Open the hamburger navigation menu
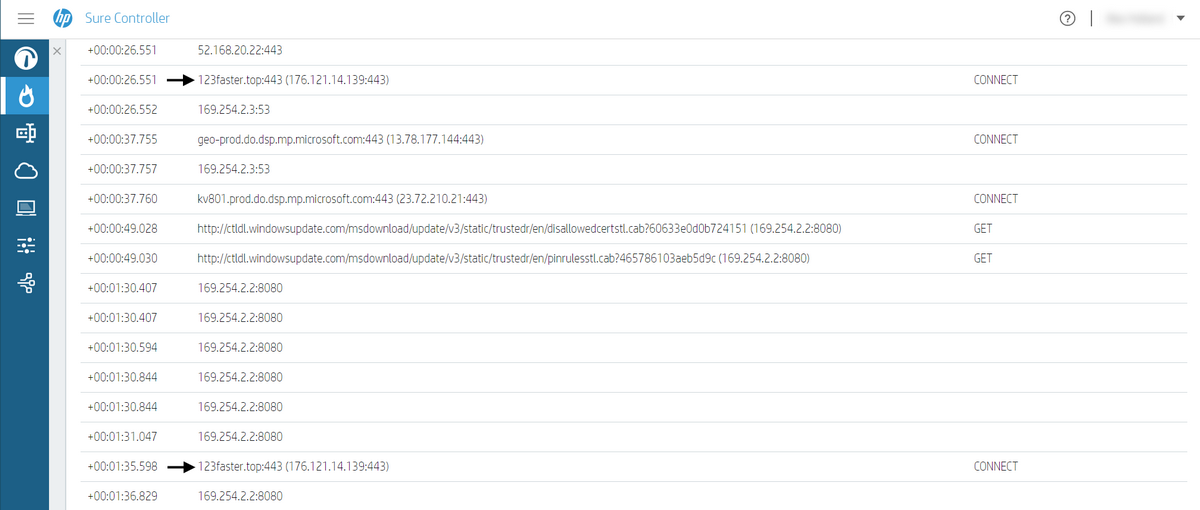The width and height of the screenshot is (1200, 510). tap(26, 18)
